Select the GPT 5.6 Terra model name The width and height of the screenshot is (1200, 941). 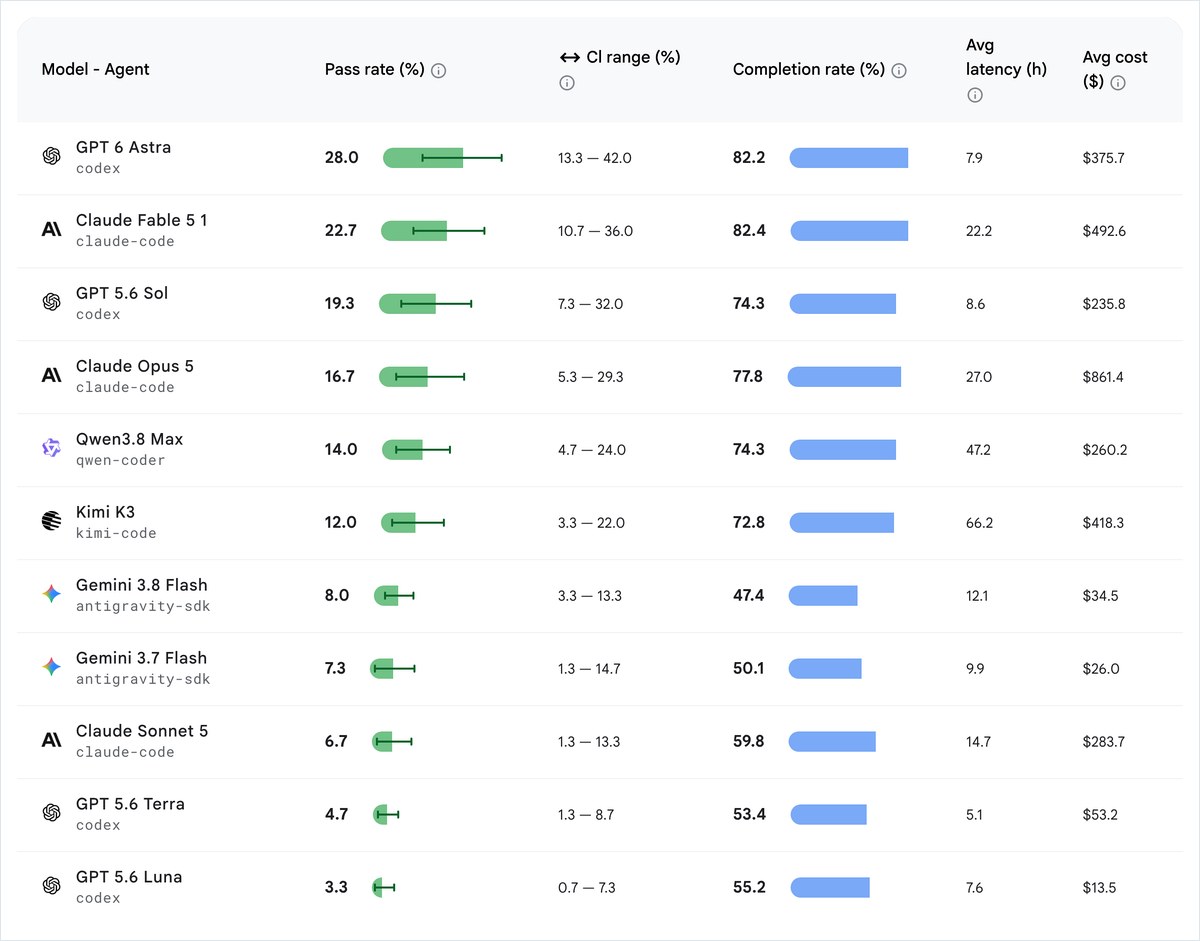tap(130, 804)
